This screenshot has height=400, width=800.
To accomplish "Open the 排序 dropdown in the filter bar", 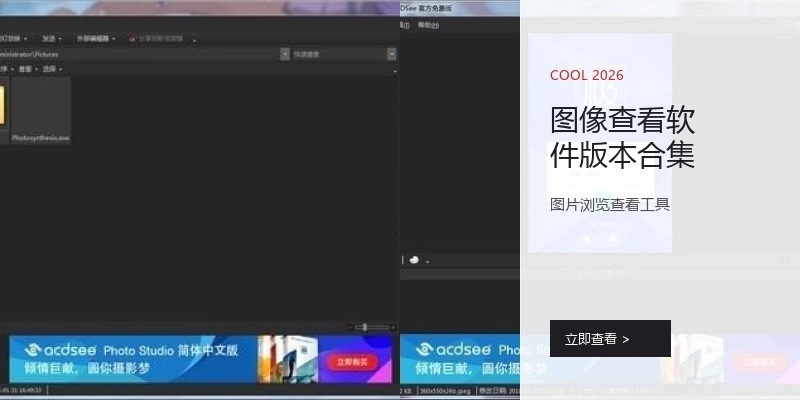I will click(x=7, y=69).
